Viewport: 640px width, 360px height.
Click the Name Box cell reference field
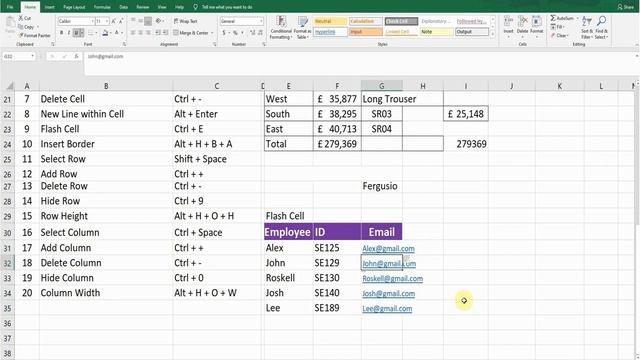point(19,56)
